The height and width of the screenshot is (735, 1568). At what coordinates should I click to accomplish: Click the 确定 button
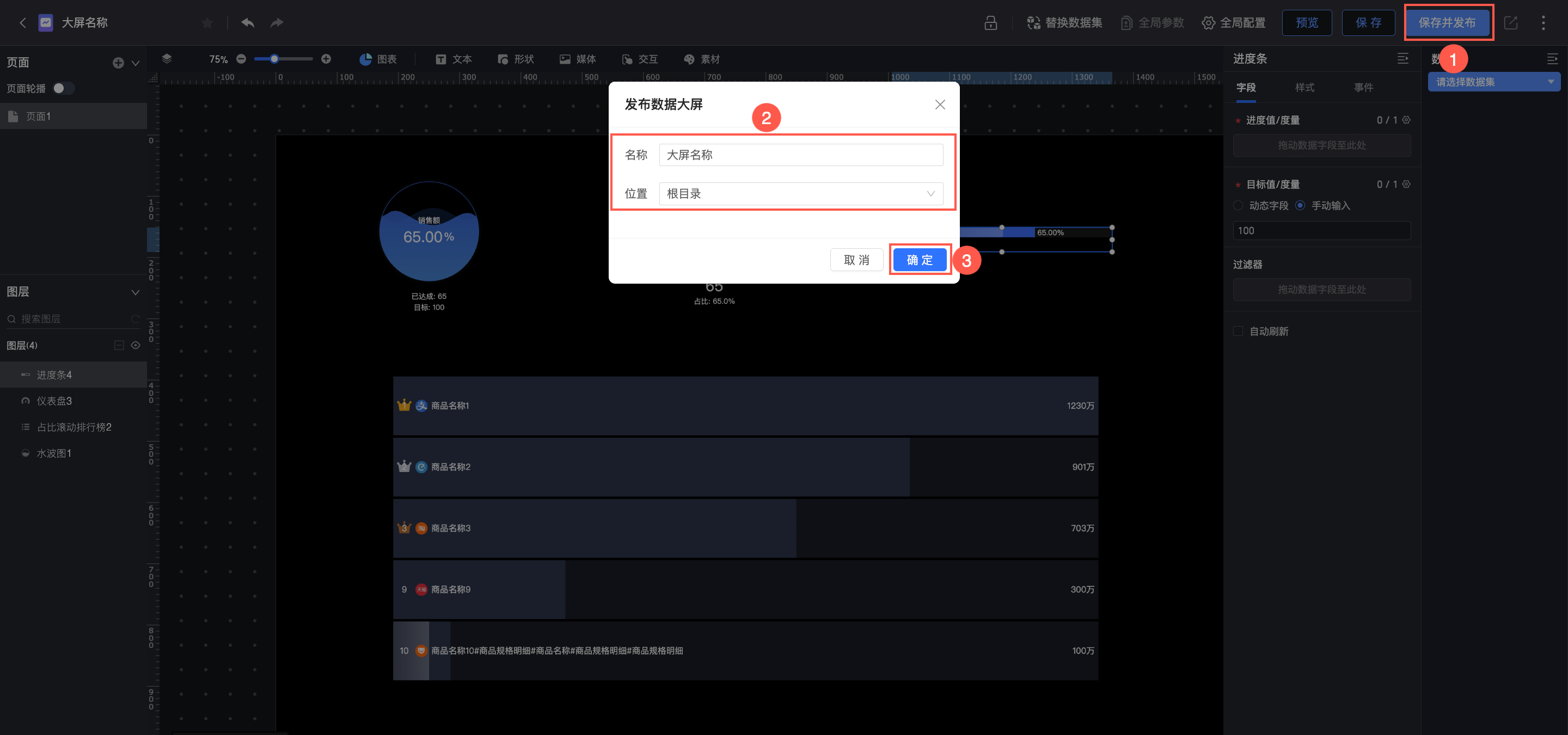919,260
